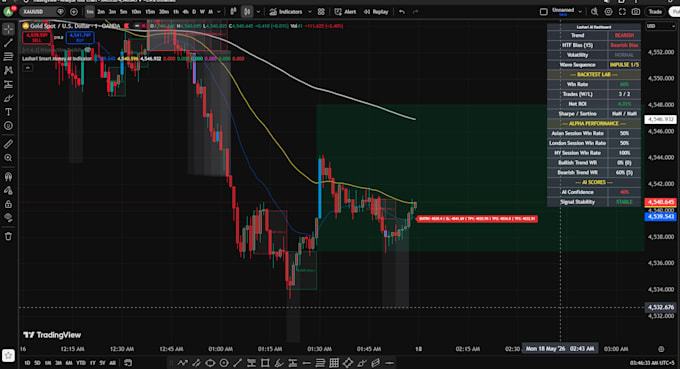Screen dimensions: 680x369
Task: Take a chart snapshot with camera icon
Action: click(x=636, y=12)
